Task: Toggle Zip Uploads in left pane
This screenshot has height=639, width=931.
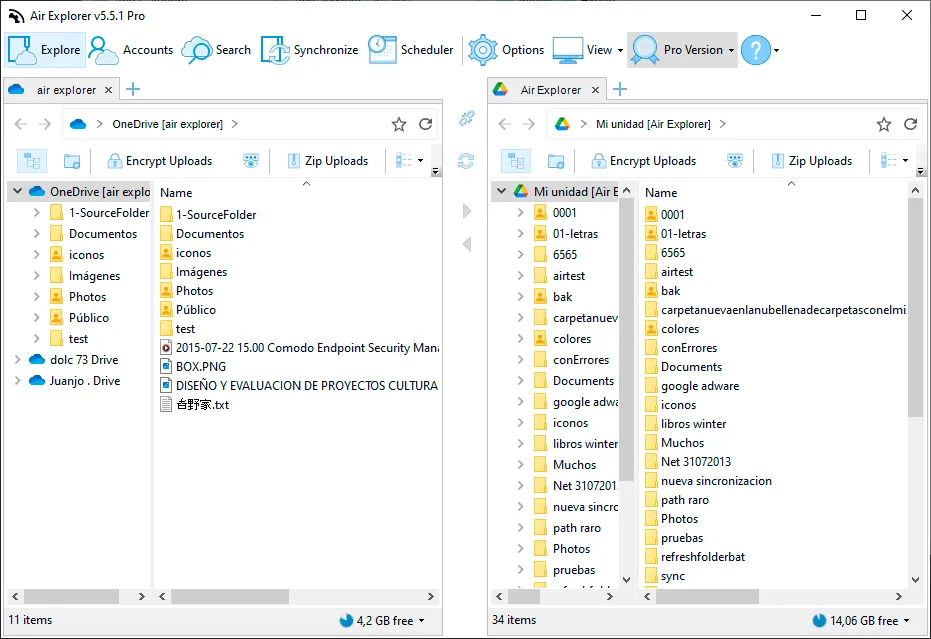Action: 328,161
